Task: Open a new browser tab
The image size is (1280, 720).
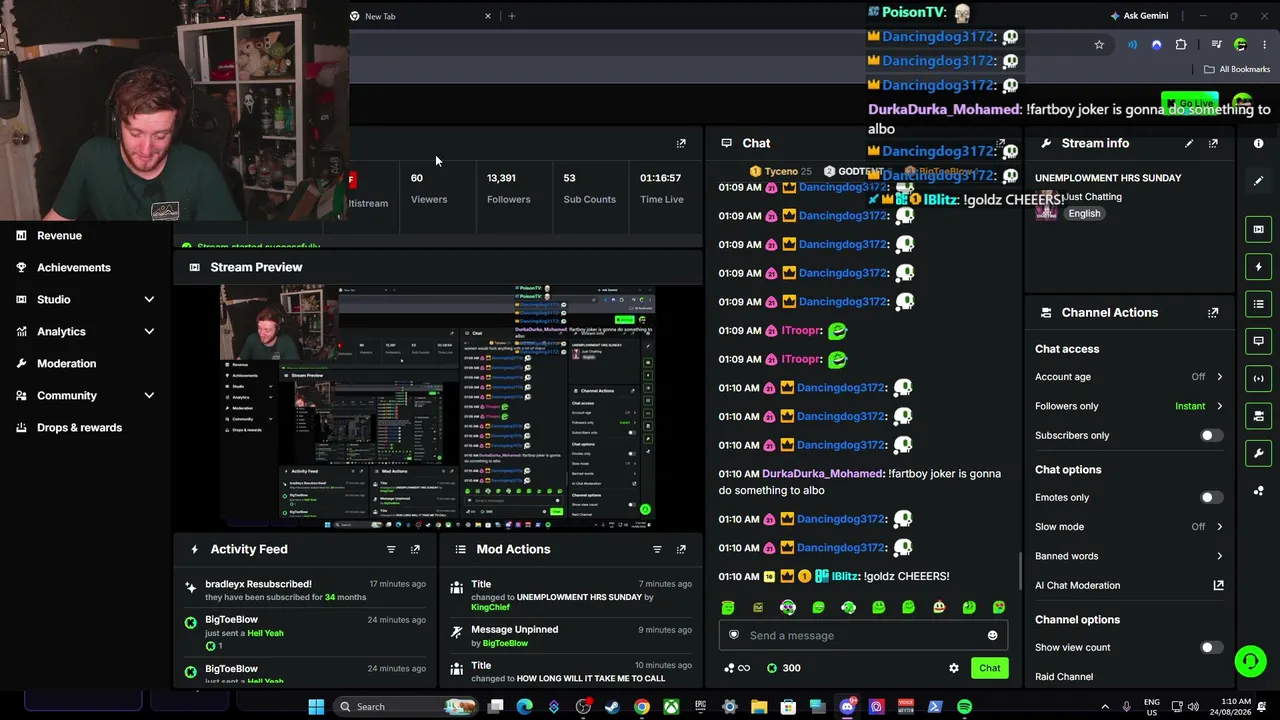Action: tap(512, 16)
